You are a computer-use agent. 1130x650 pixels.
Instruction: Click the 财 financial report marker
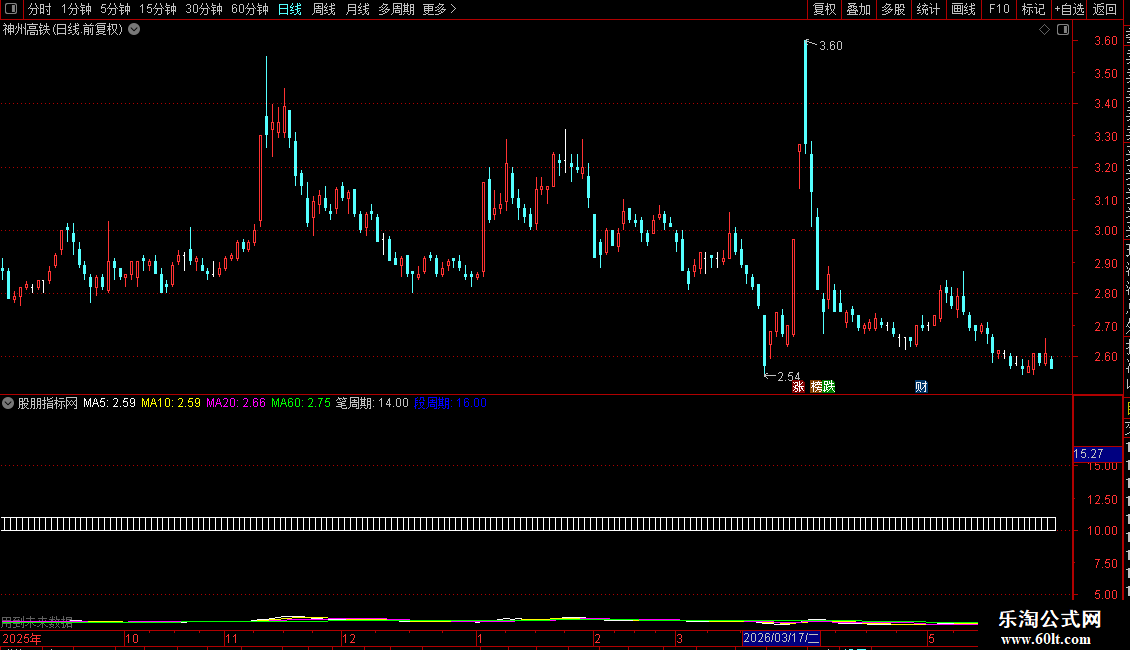(921, 386)
